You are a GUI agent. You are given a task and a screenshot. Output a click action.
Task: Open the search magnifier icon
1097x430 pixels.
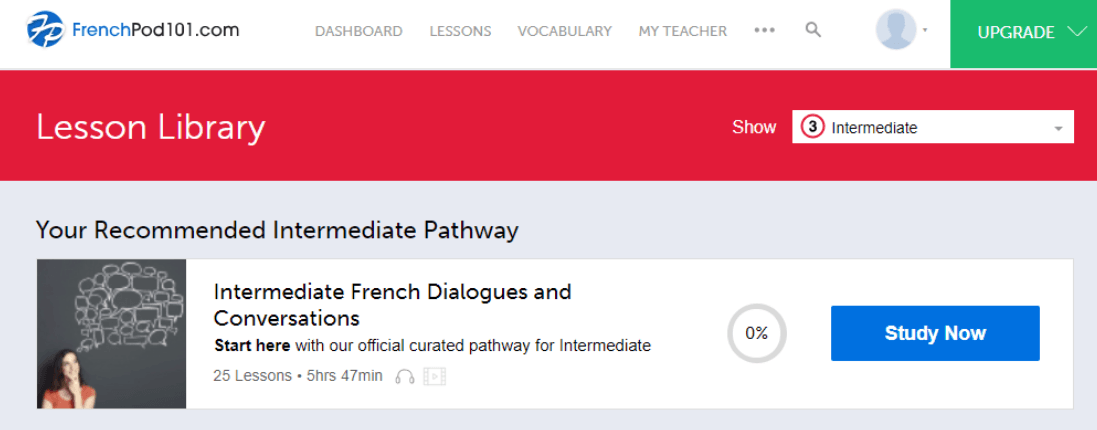click(x=813, y=30)
